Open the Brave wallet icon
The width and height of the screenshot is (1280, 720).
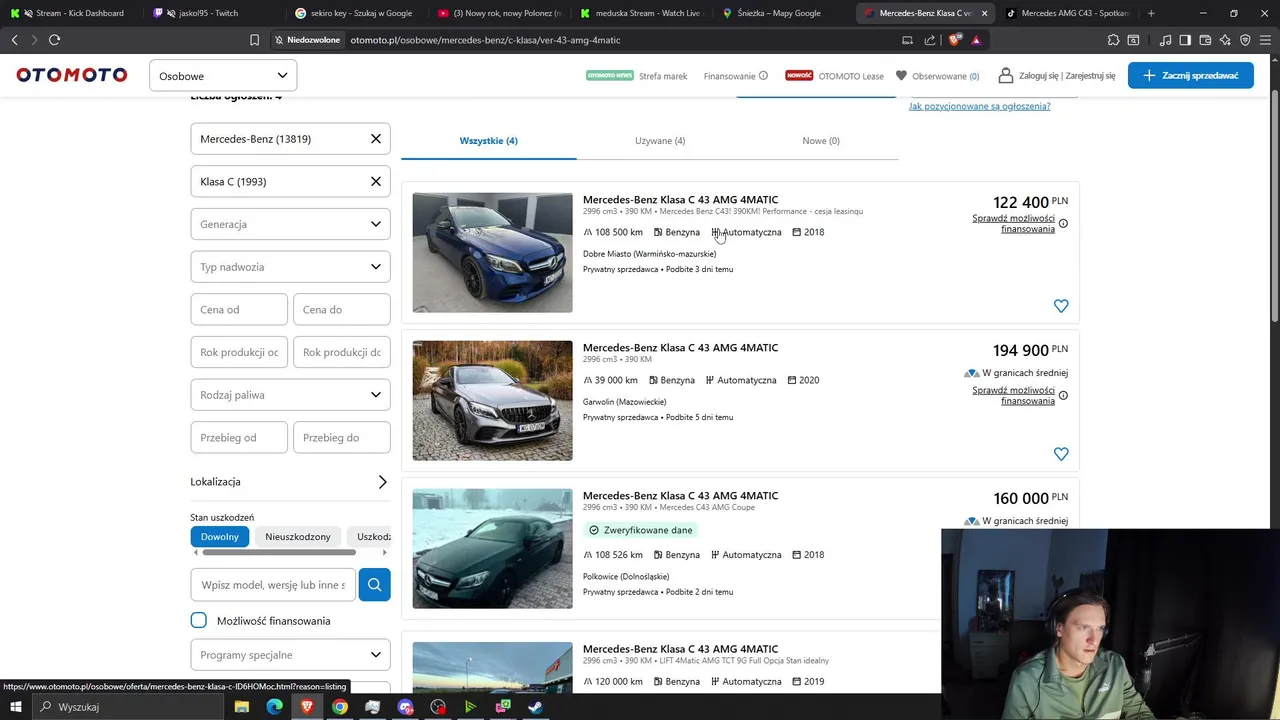[x=1205, y=40]
